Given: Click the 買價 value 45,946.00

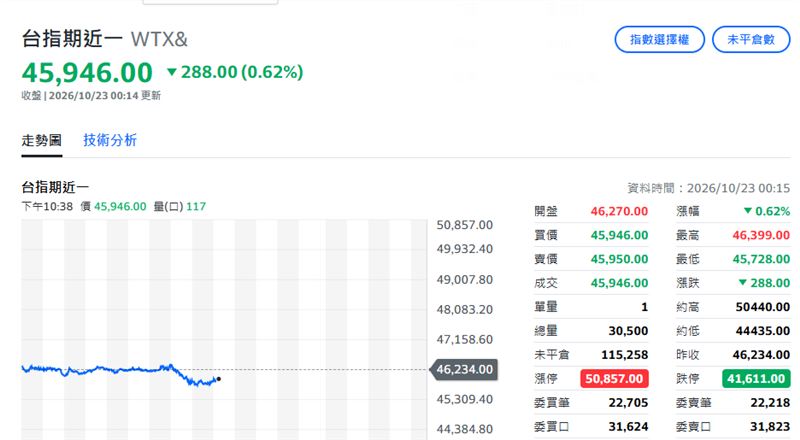Looking at the screenshot, I should [x=619, y=235].
